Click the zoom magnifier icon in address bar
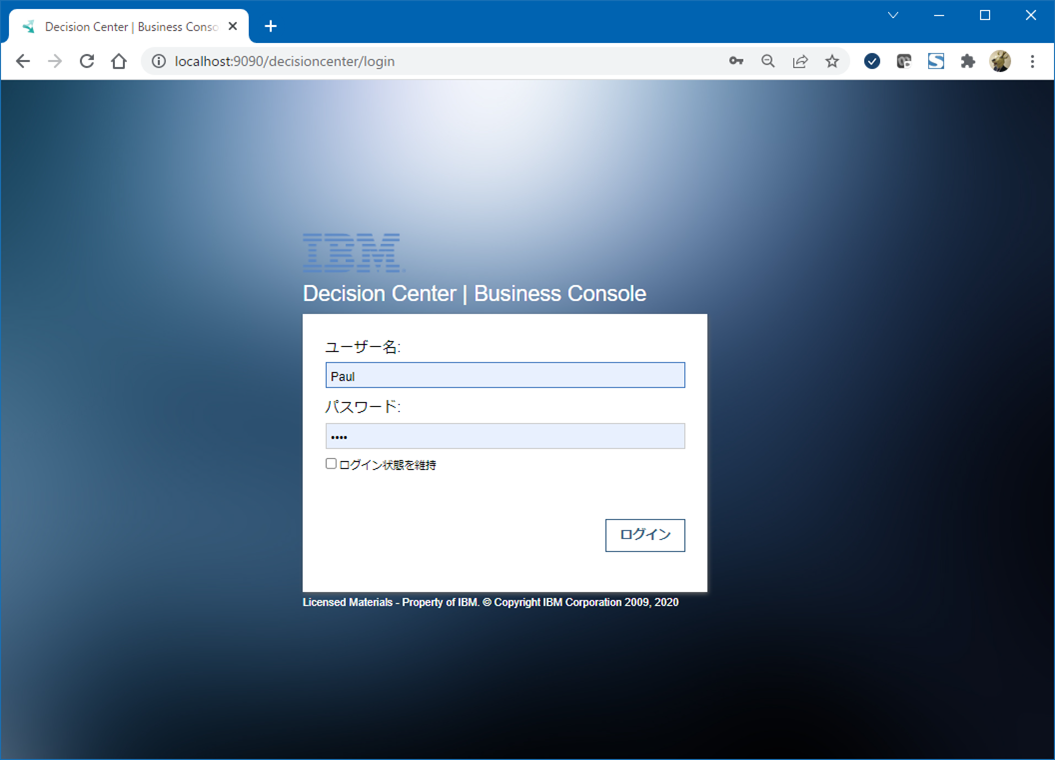 [x=768, y=61]
